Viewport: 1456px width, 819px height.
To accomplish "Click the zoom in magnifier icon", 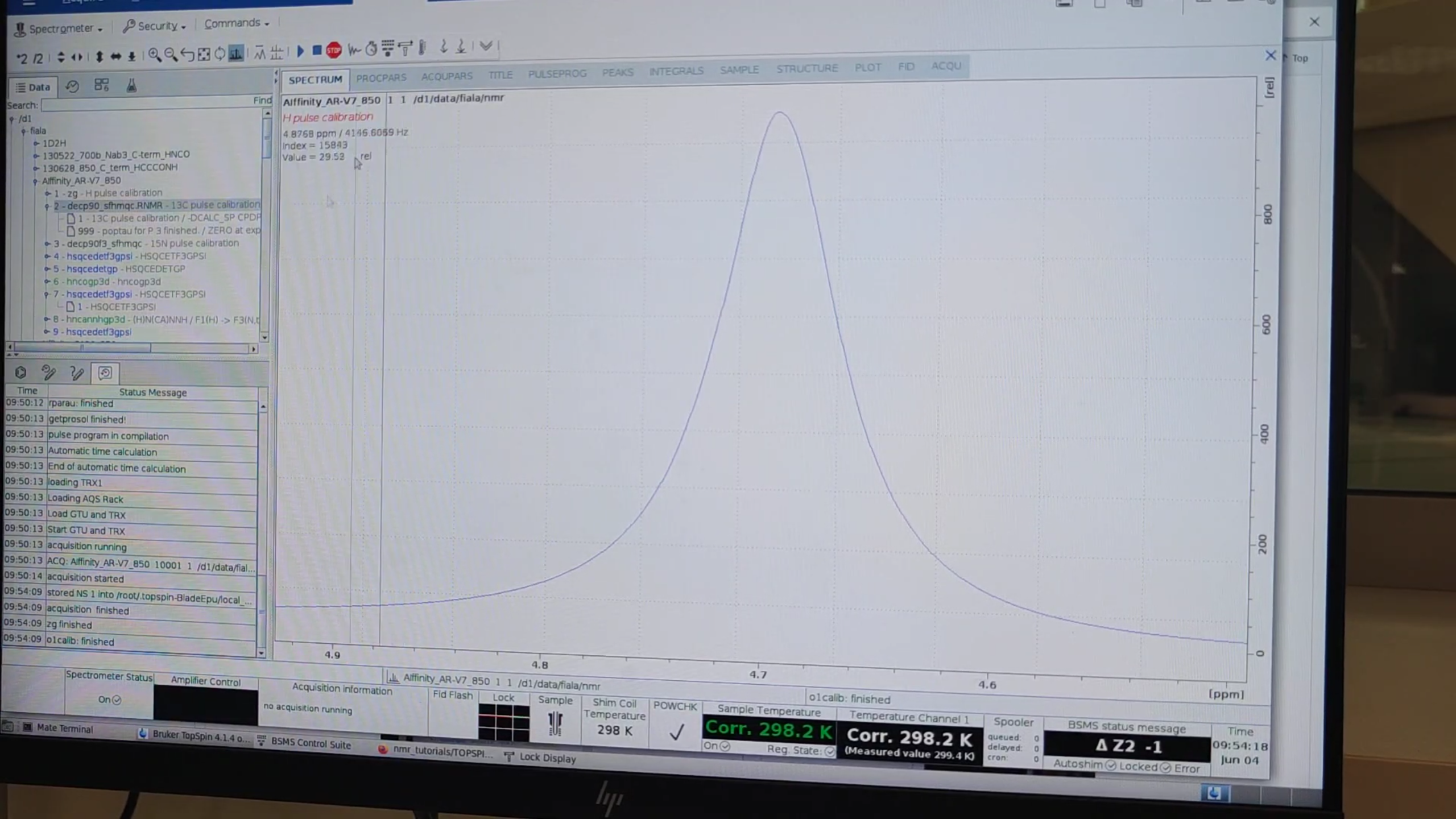I will pyautogui.click(x=154, y=55).
